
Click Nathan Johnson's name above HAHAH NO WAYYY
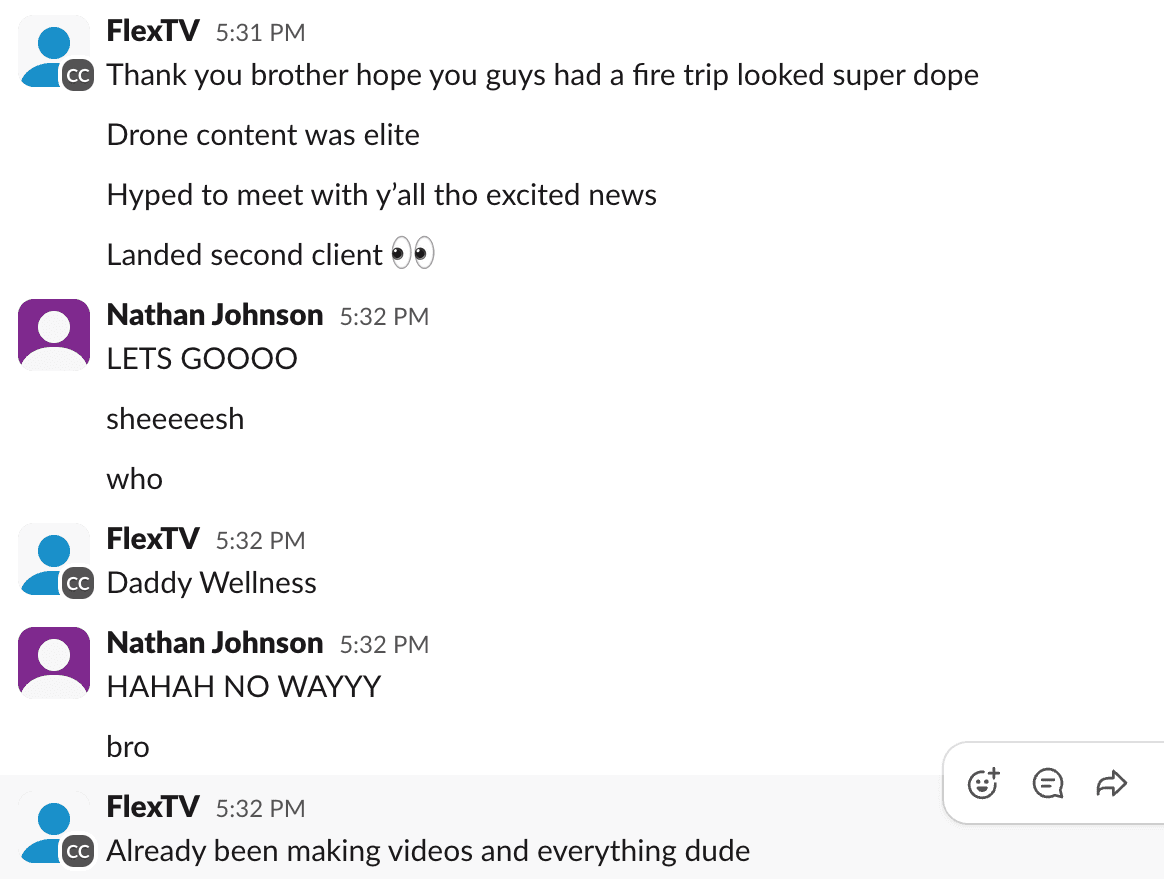tap(215, 643)
